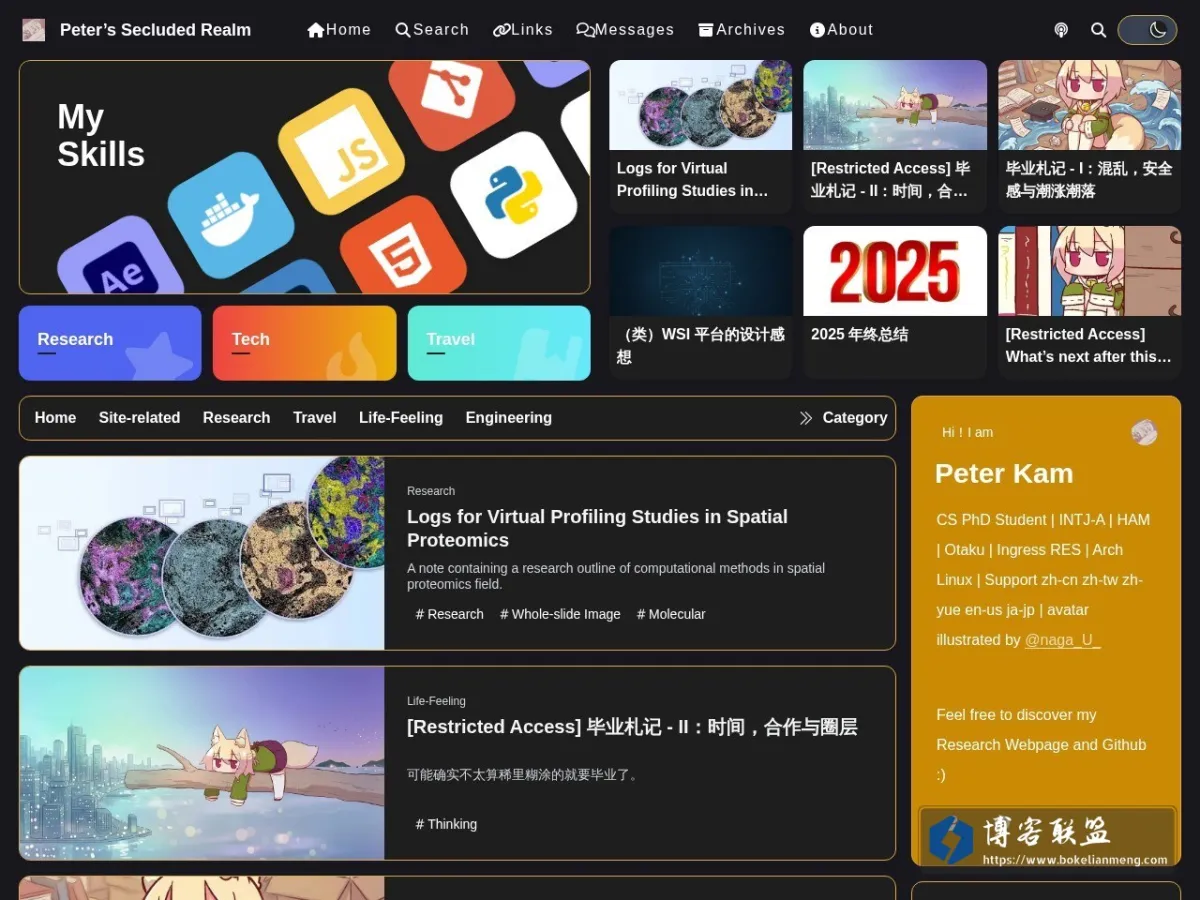Open top card 毕业札记 - II 时间
This screenshot has width=1200, height=900.
pos(895,137)
